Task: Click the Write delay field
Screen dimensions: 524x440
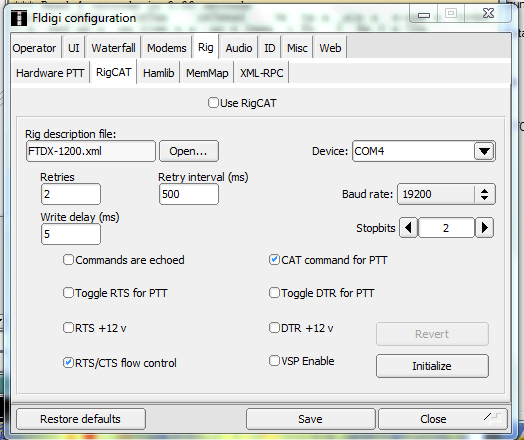Action: tap(71, 234)
